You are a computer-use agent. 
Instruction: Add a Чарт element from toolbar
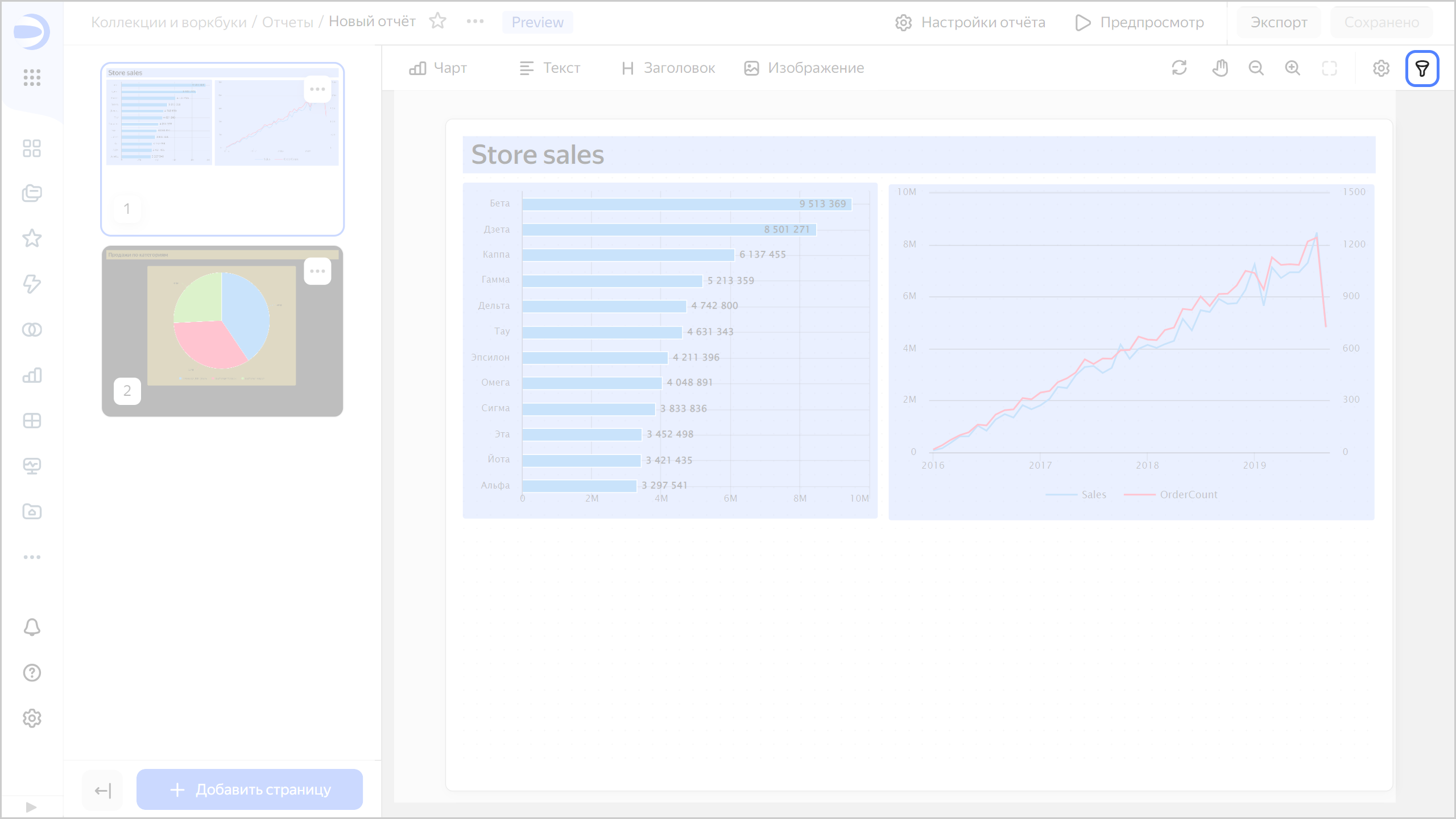pyautogui.click(x=438, y=68)
